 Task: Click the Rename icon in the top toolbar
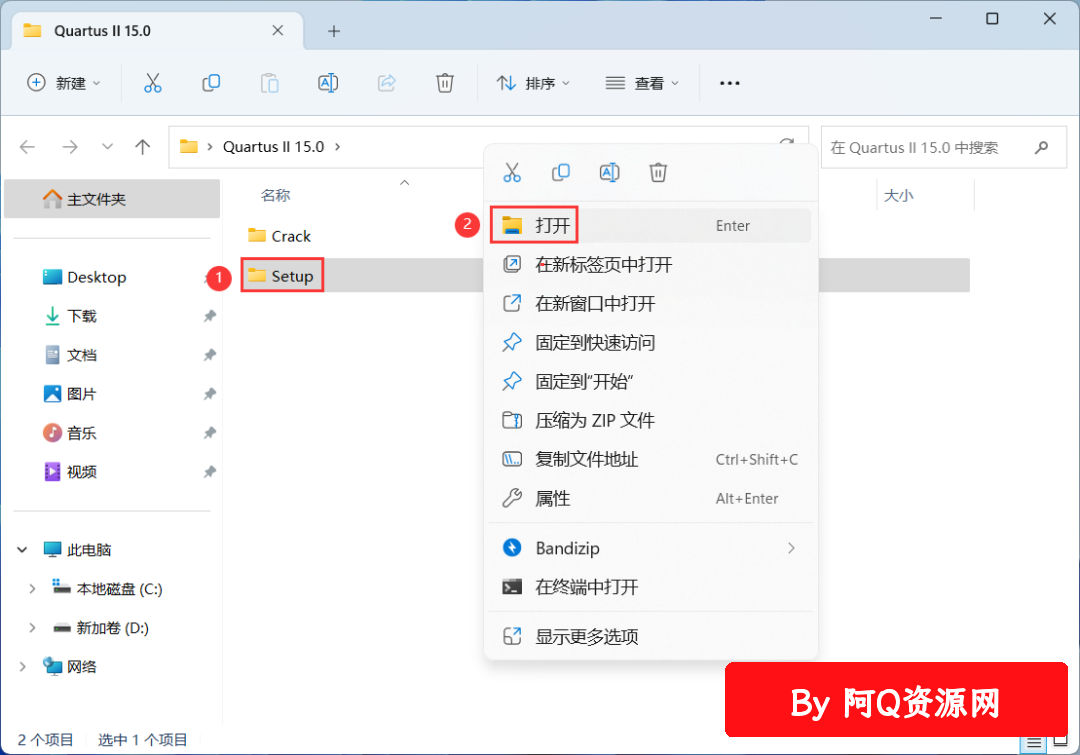[328, 83]
